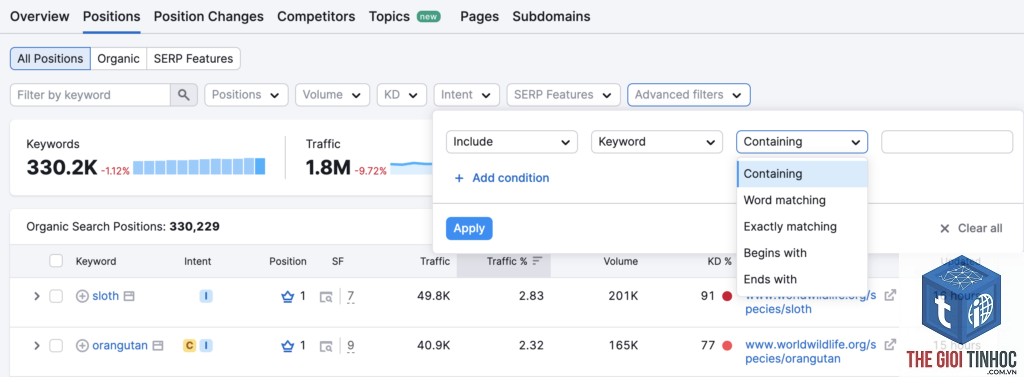The width and height of the screenshot is (1024, 377).
Task: Open the orangutan keyword link
Action: pos(120,346)
